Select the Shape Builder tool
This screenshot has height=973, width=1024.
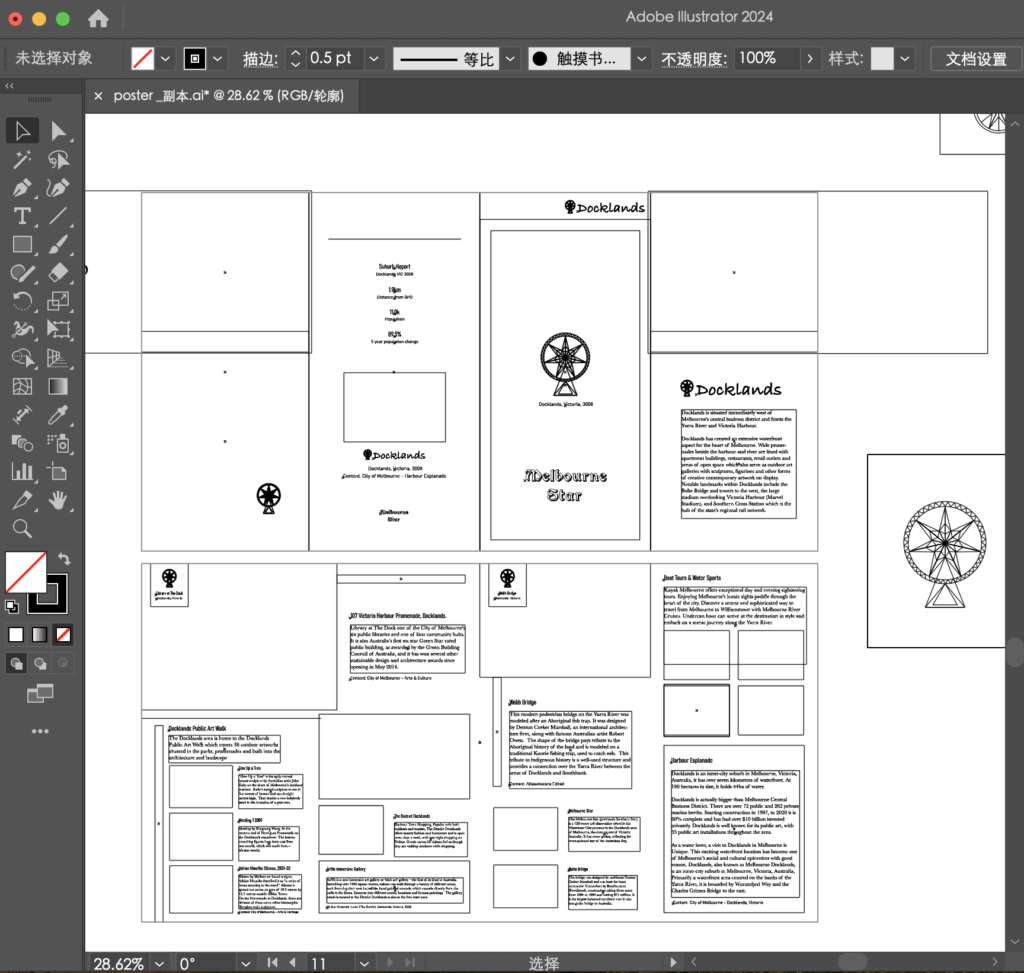tap(22, 358)
